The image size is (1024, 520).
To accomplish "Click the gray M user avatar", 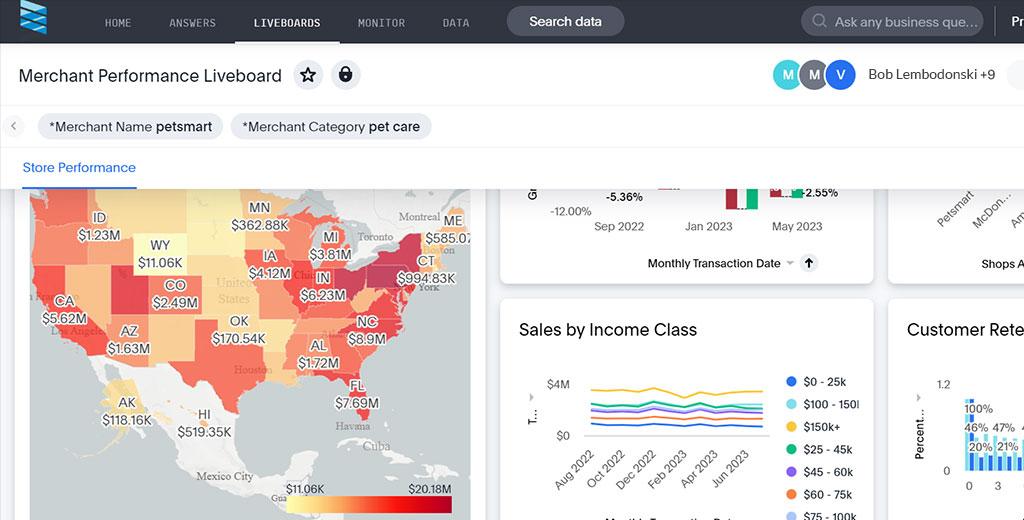I will [x=814, y=74].
